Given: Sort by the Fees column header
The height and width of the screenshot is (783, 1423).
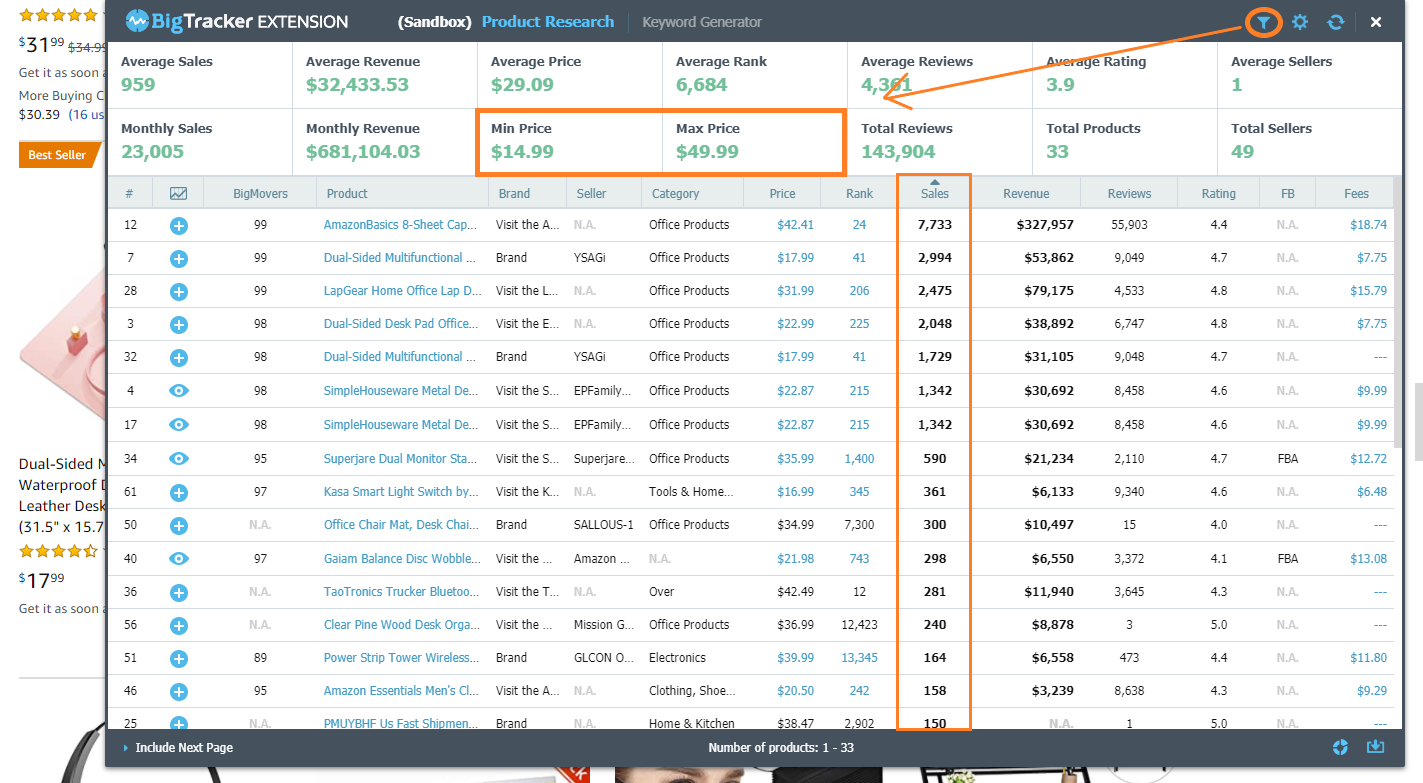Looking at the screenshot, I should click(x=1356, y=193).
